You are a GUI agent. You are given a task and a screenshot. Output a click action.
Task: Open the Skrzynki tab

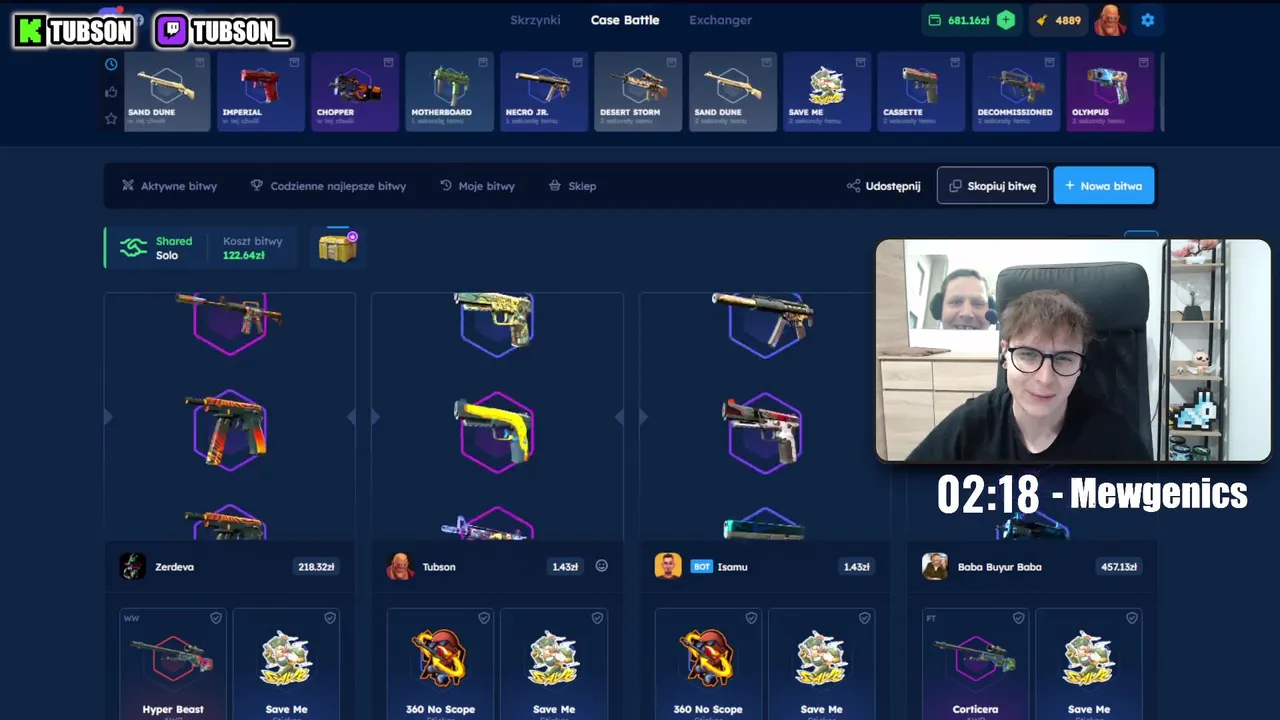(535, 20)
